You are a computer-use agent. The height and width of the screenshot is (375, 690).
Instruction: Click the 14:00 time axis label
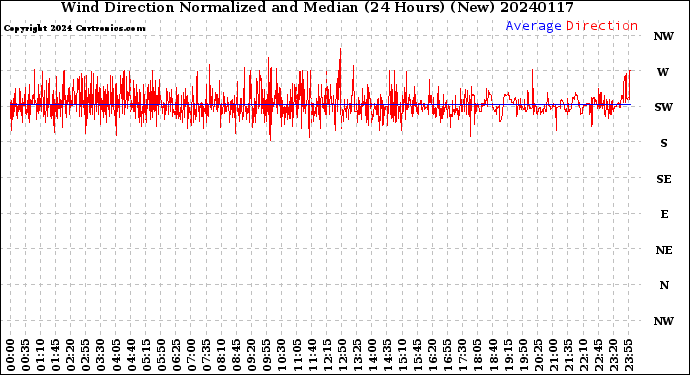(x=372, y=355)
